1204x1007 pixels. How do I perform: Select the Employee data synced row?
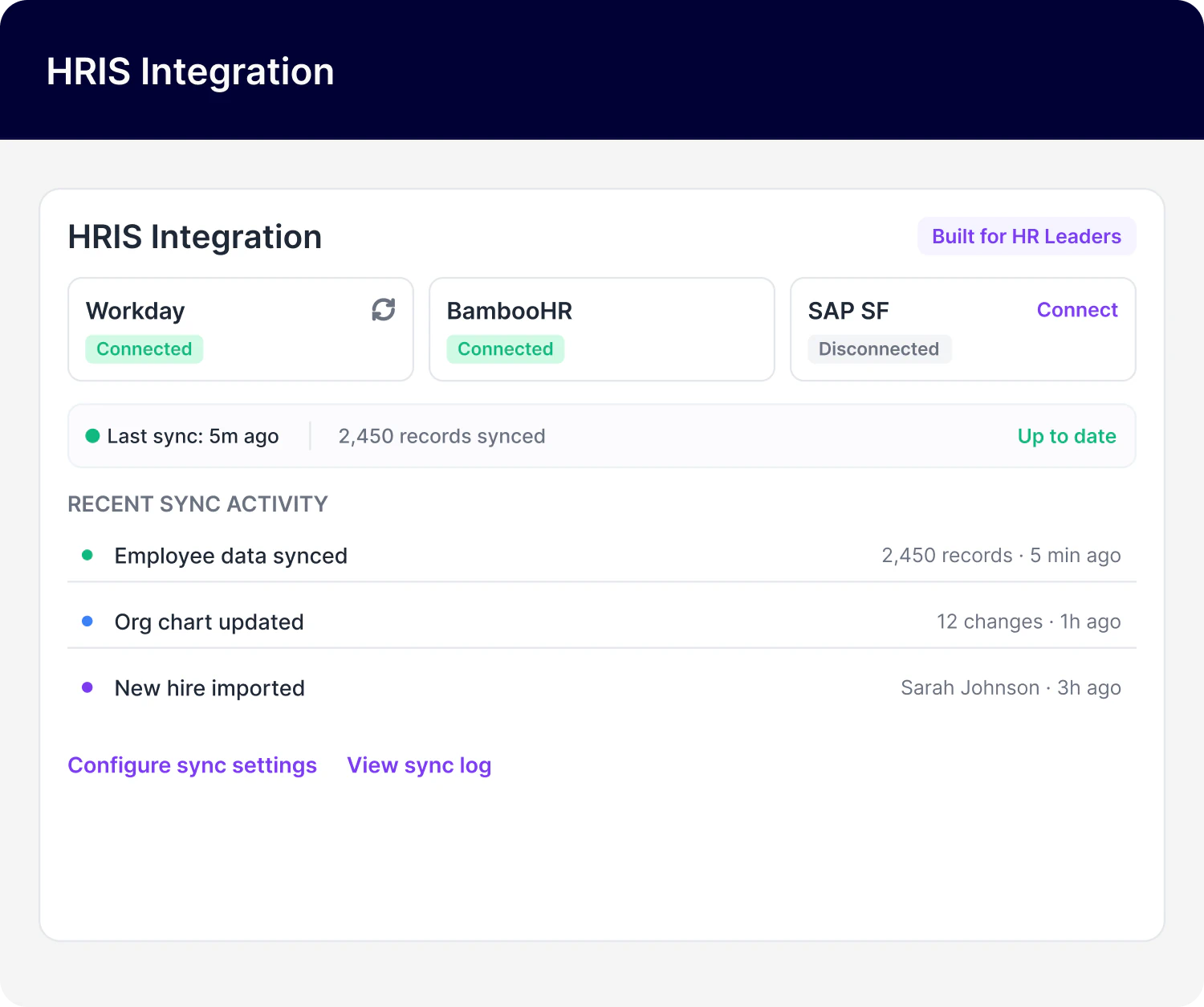(602, 556)
